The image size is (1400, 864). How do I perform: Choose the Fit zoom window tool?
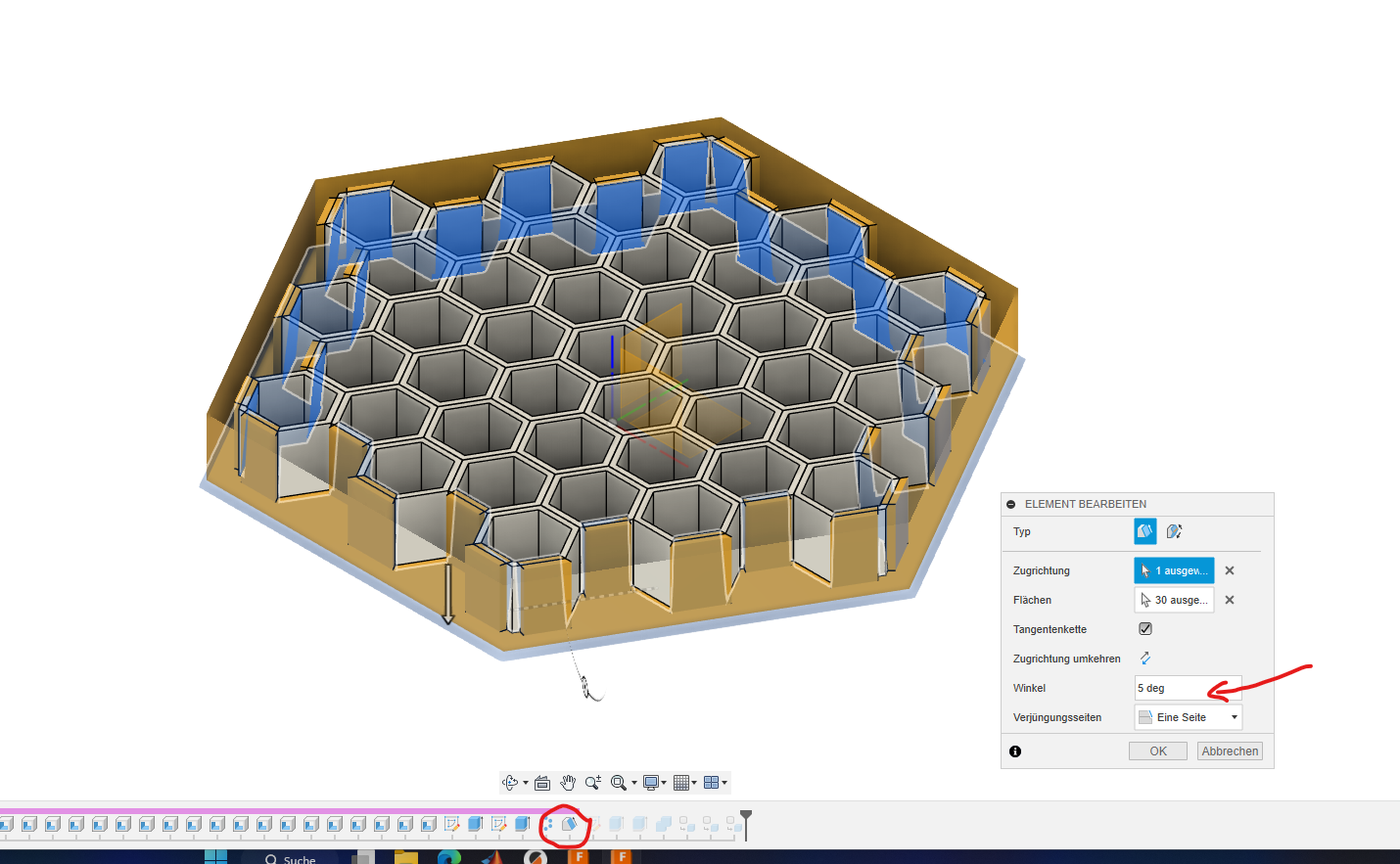[x=619, y=783]
